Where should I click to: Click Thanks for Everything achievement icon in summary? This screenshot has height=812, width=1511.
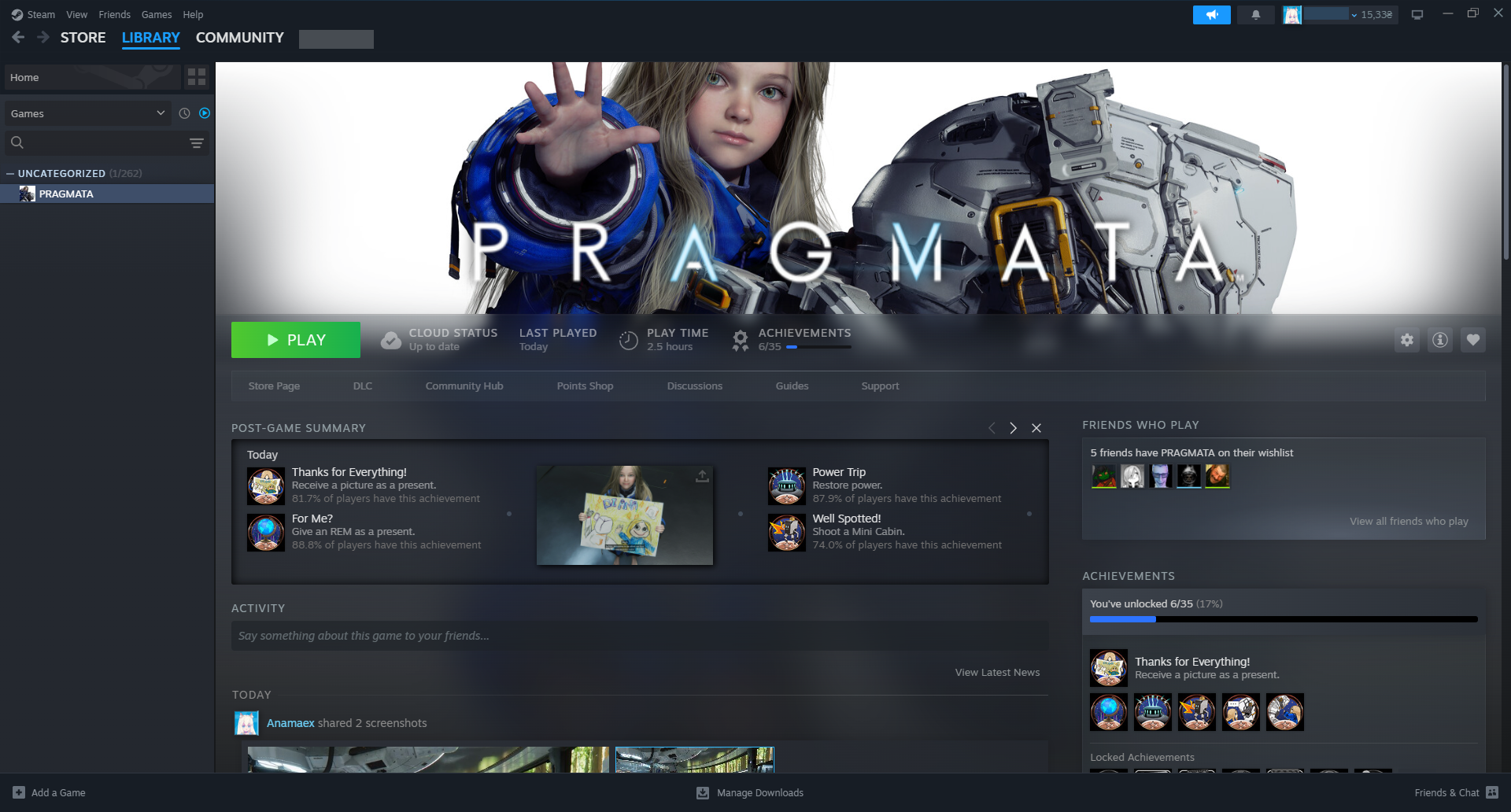tap(266, 486)
